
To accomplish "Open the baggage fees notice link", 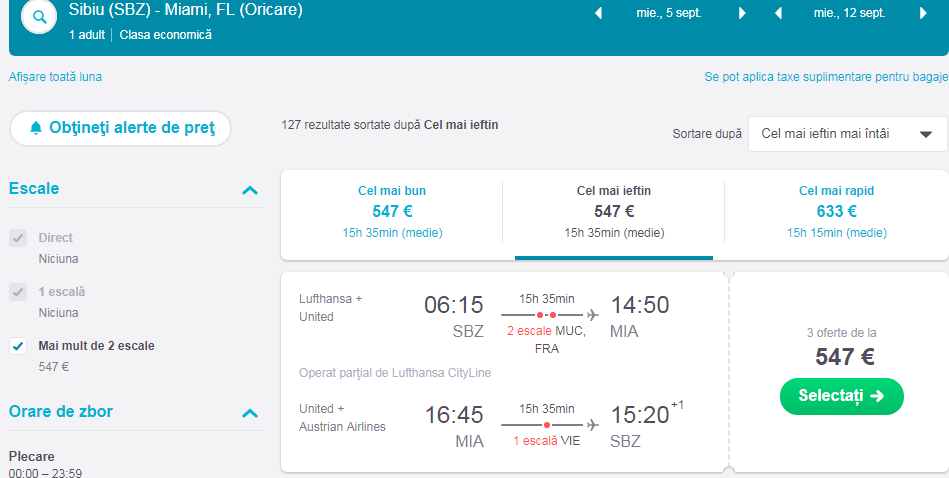I will (x=825, y=77).
